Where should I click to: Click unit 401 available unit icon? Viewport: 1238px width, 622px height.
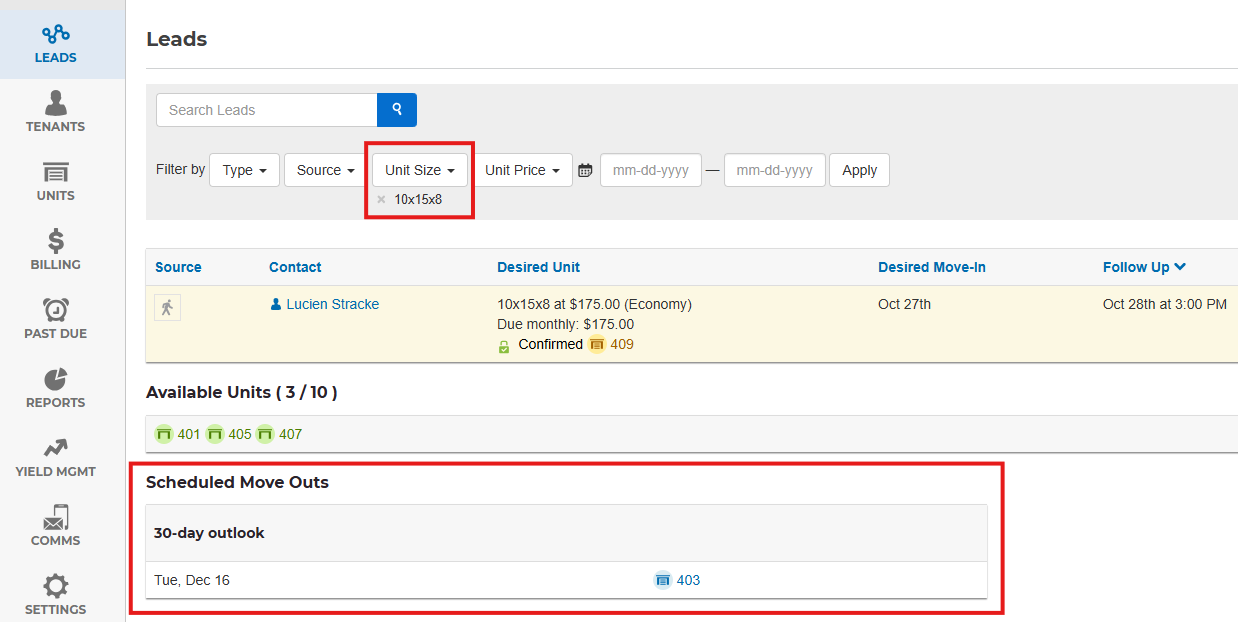(x=165, y=434)
